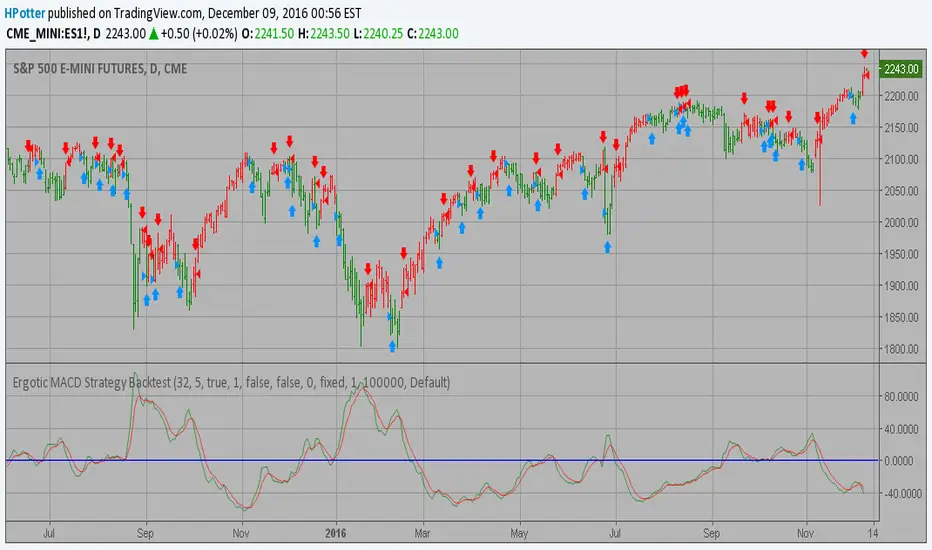Click the green 2243.00 current price tag
Image resolution: width=932 pixels, height=550 pixels.
(x=901, y=69)
